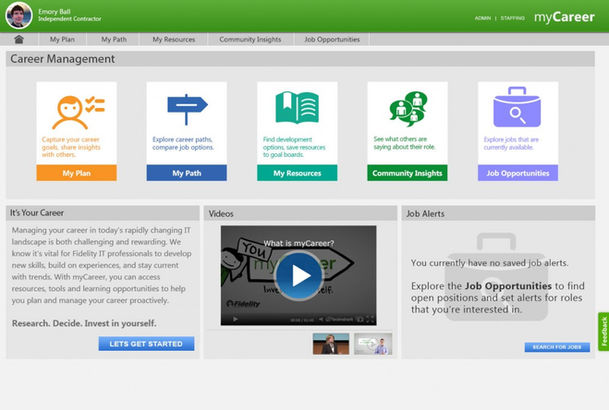Image resolution: width=609 pixels, height=410 pixels.
Task: Click the Staffing link in header
Action: [x=512, y=18]
